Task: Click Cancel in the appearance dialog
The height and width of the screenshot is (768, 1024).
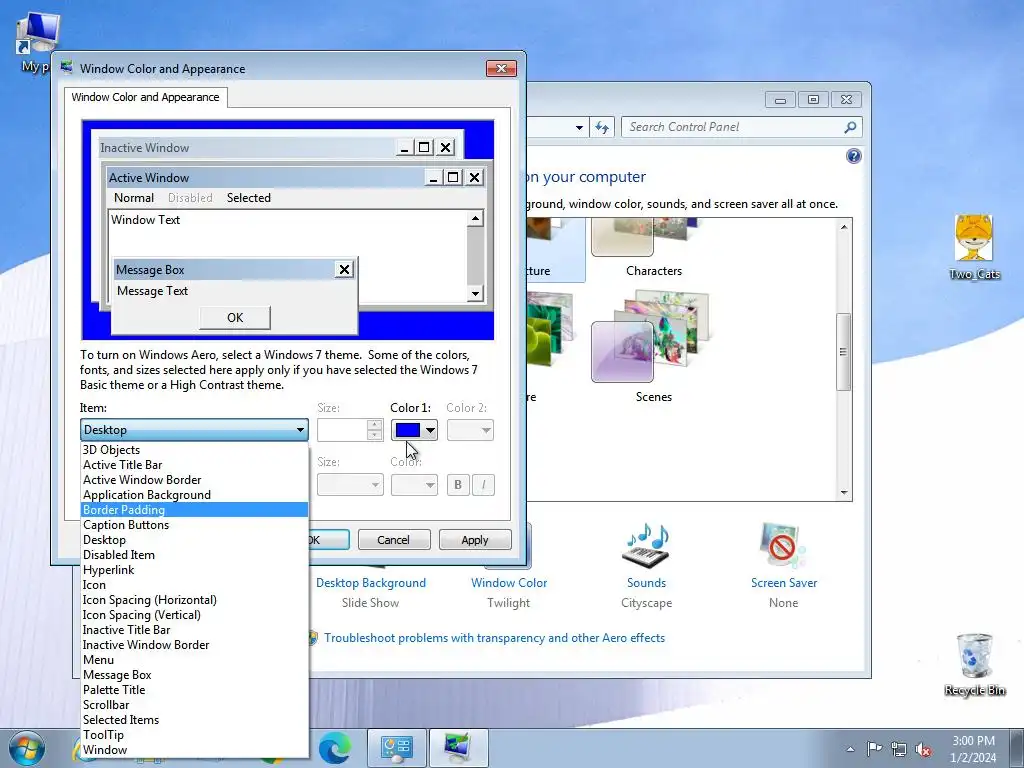Action: (394, 540)
